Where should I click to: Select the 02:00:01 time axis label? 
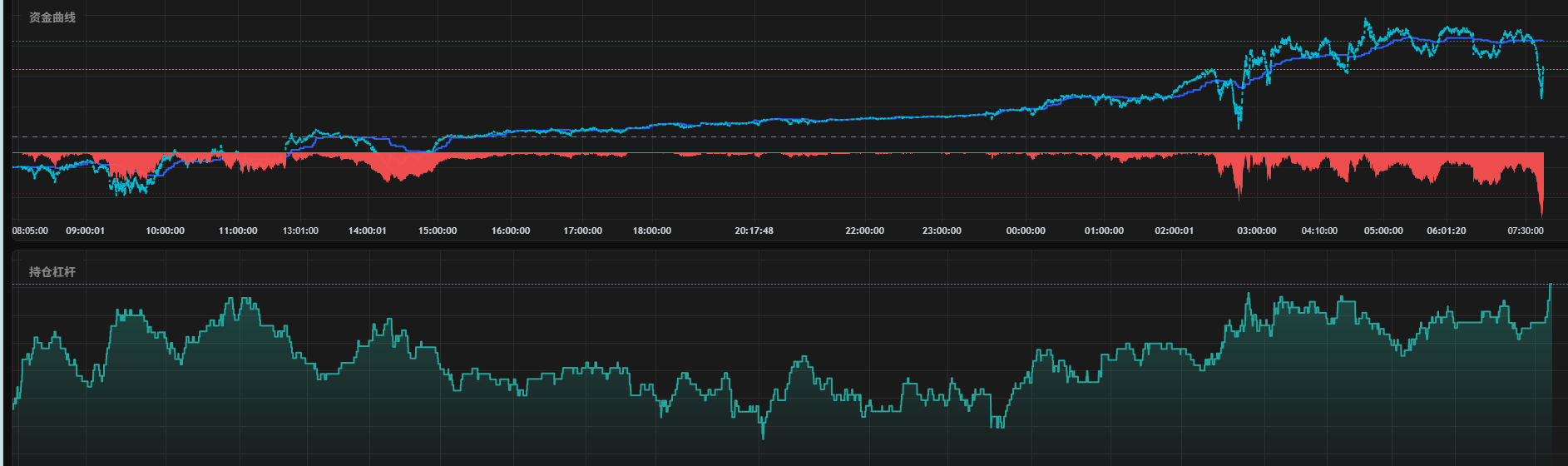(1174, 231)
